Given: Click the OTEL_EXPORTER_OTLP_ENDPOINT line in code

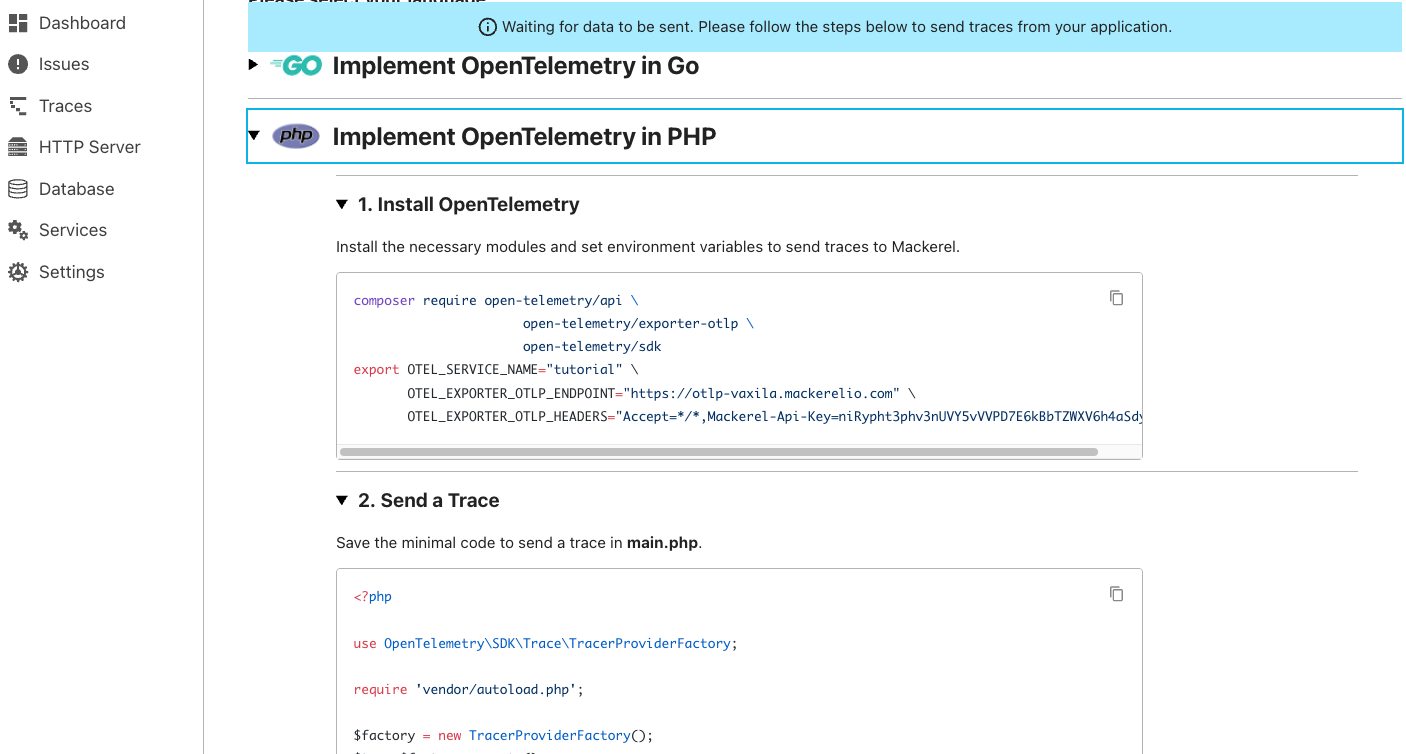Looking at the screenshot, I should click(661, 393).
